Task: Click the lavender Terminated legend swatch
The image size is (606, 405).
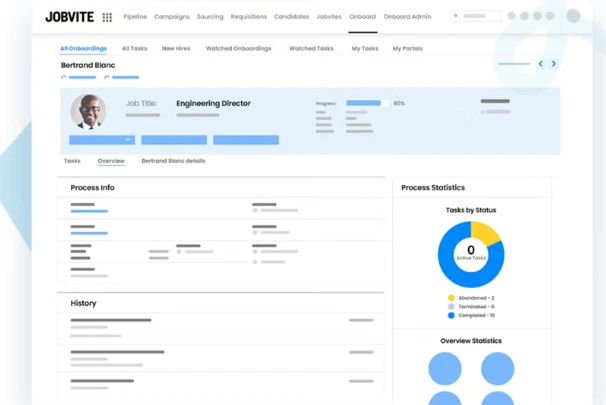Action: pos(451,306)
